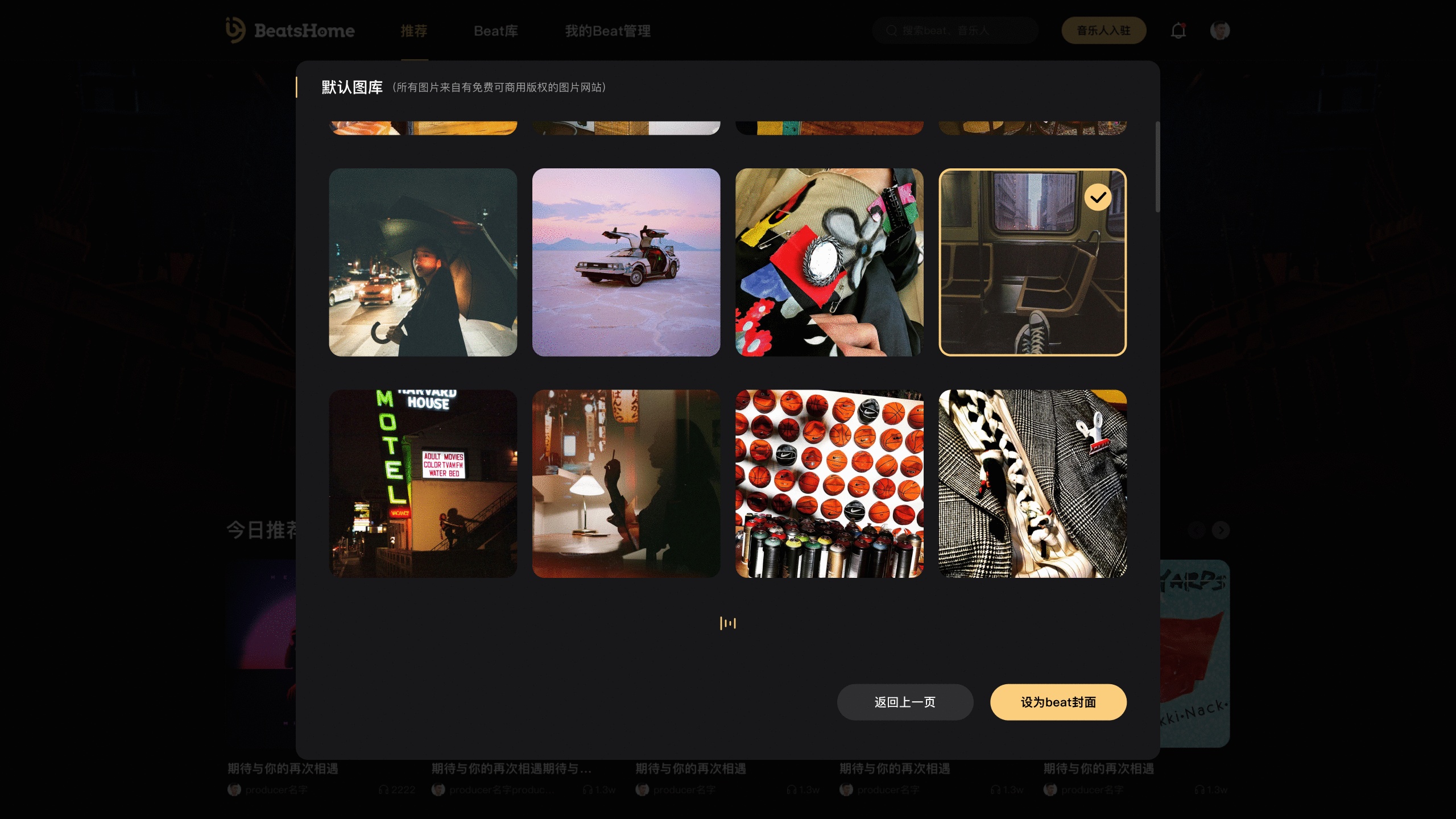Choose the neon Motel sign image

pyautogui.click(x=423, y=483)
